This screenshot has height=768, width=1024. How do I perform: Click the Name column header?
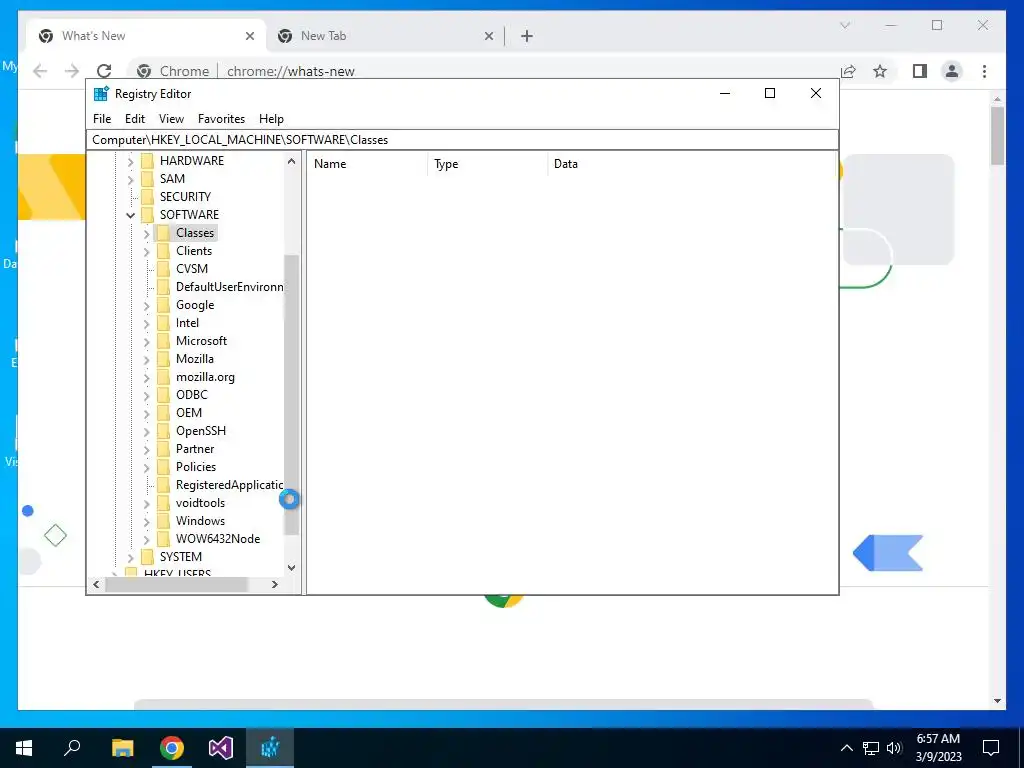click(x=367, y=164)
